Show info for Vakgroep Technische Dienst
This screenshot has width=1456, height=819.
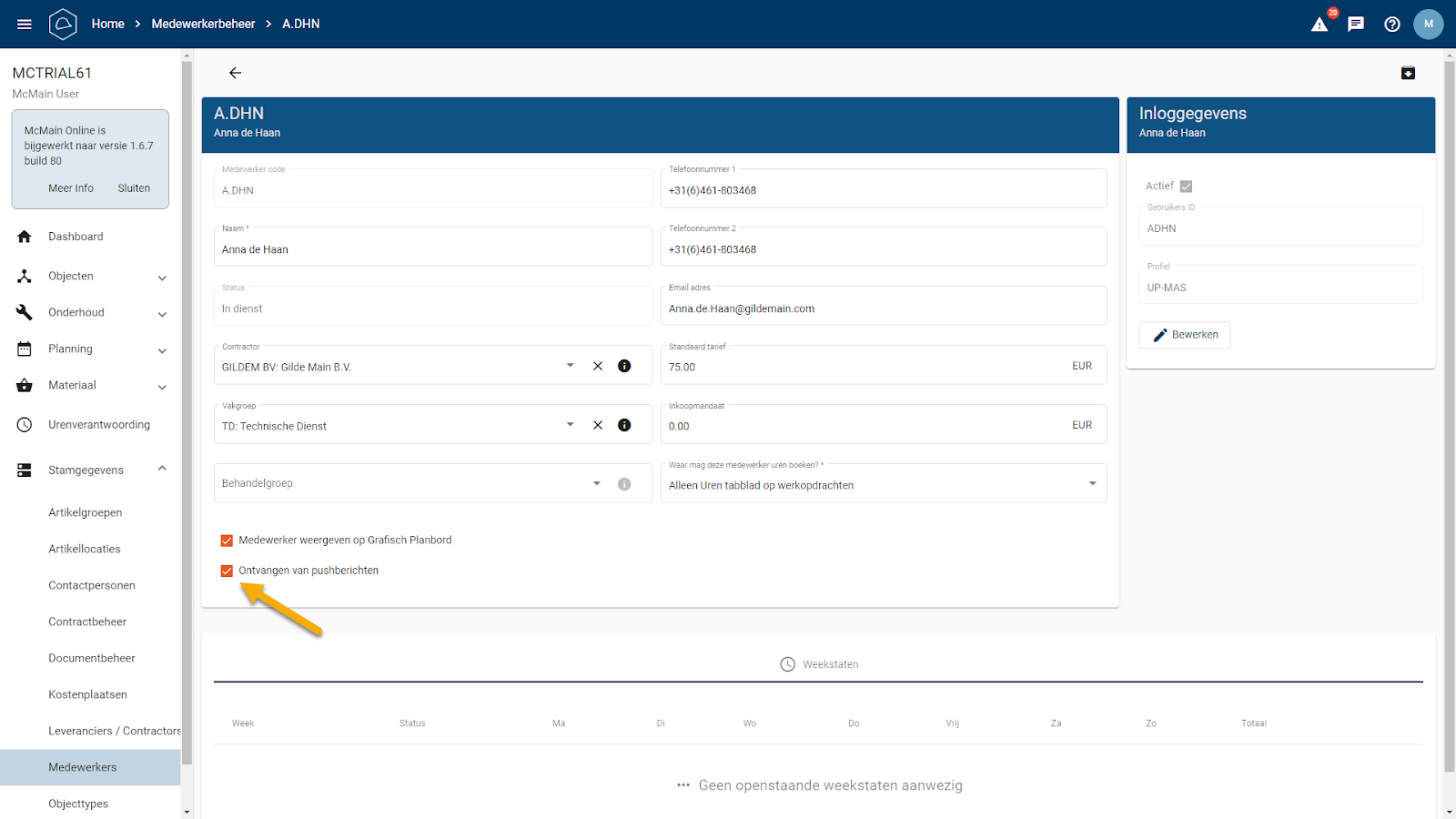(x=624, y=425)
